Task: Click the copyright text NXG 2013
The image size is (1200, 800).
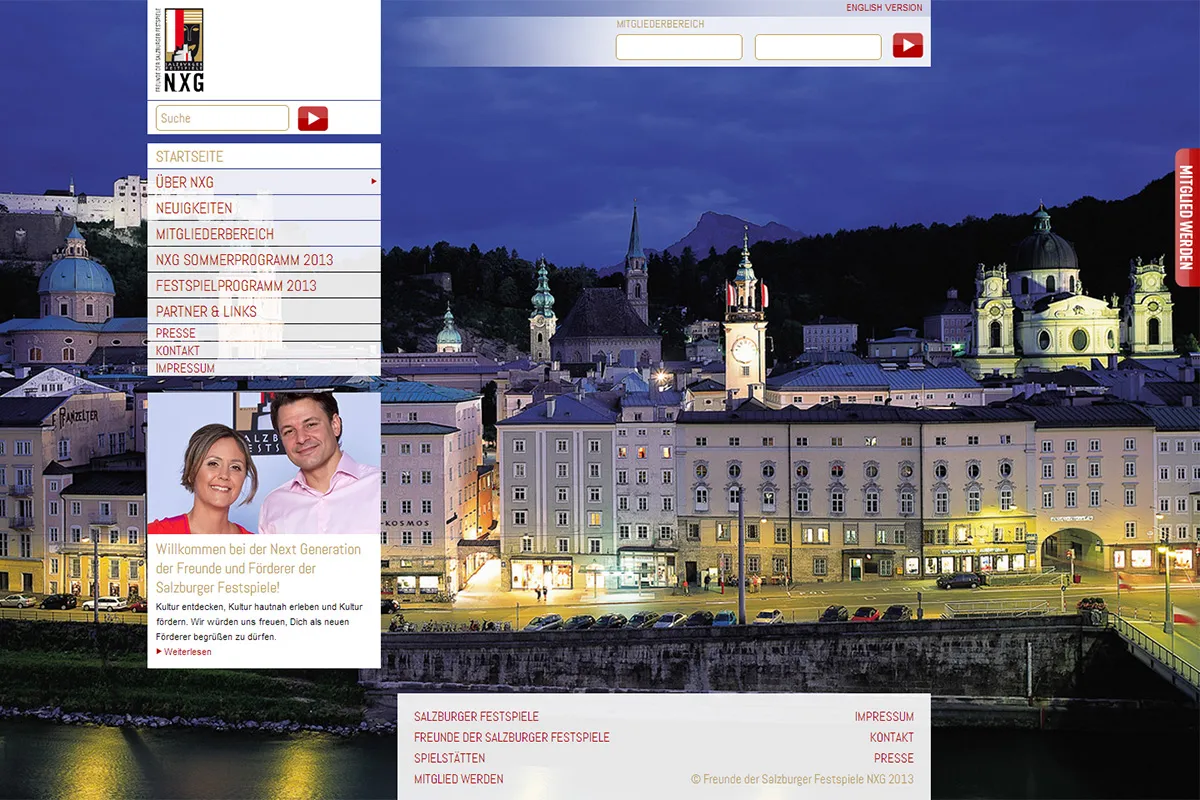Action: point(802,779)
